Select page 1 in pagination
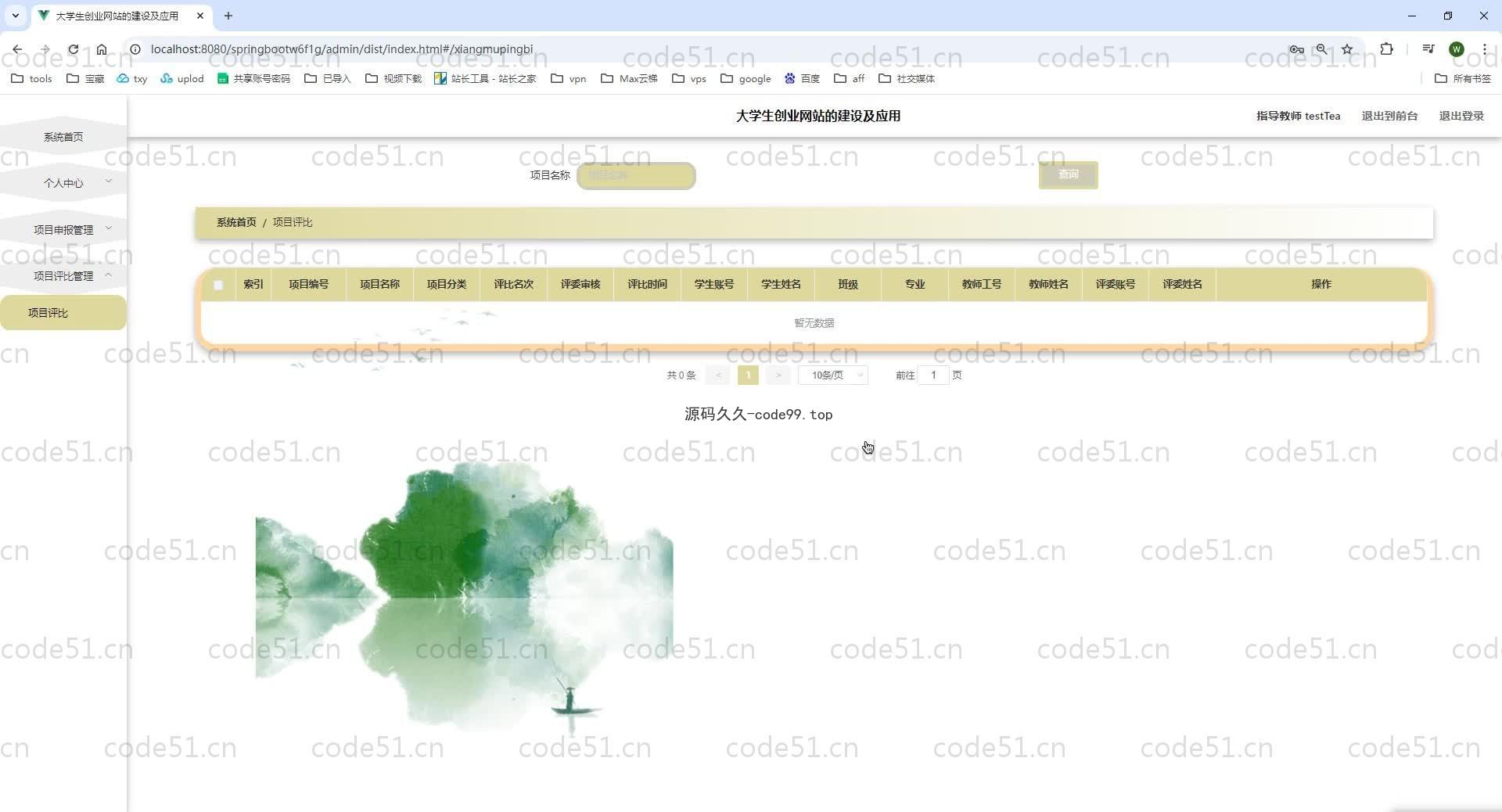Viewport: 1502px width, 812px height. (748, 375)
